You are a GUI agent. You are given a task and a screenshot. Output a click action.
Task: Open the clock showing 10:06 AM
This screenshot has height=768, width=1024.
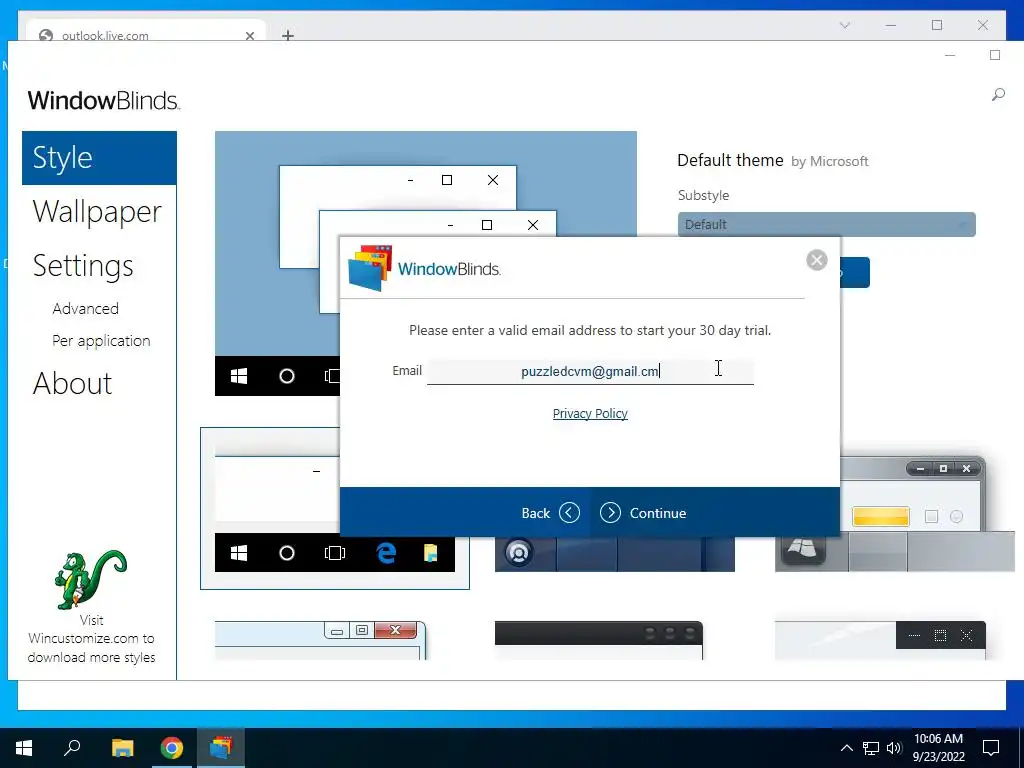tap(938, 748)
